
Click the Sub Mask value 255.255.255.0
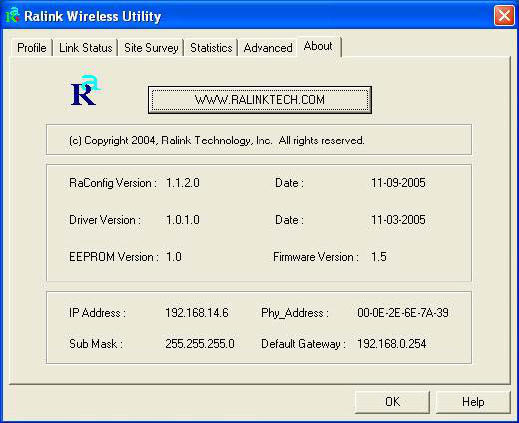[x=200, y=344]
